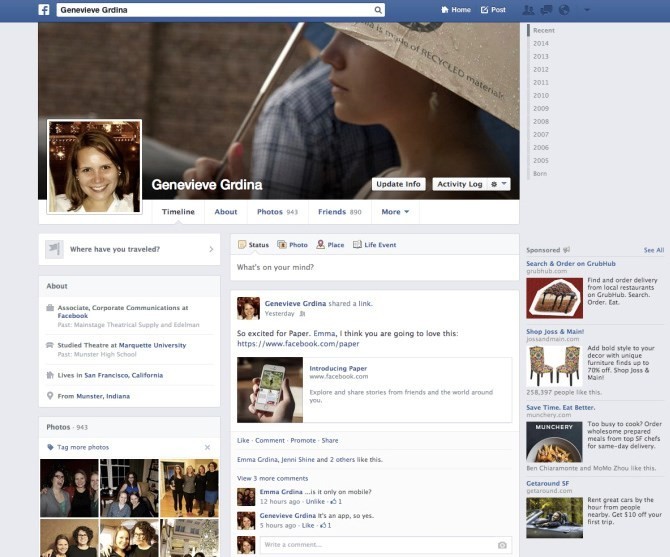670x557 pixels.
Task: Open the Activity Log
Action: [x=460, y=184]
